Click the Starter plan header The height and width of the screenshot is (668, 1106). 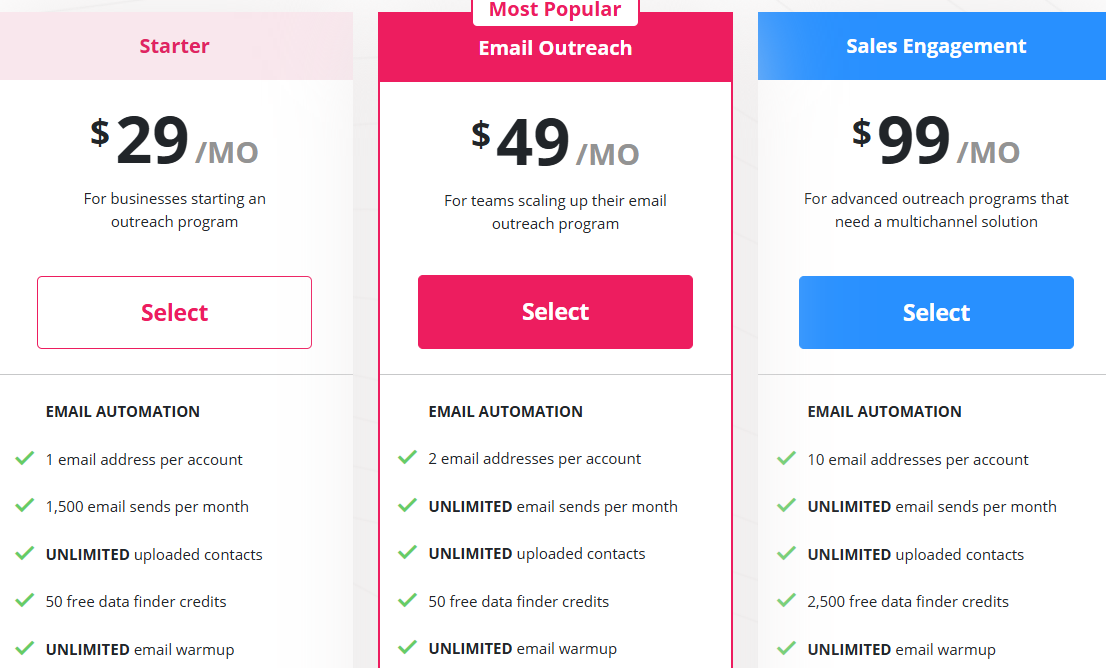(174, 46)
